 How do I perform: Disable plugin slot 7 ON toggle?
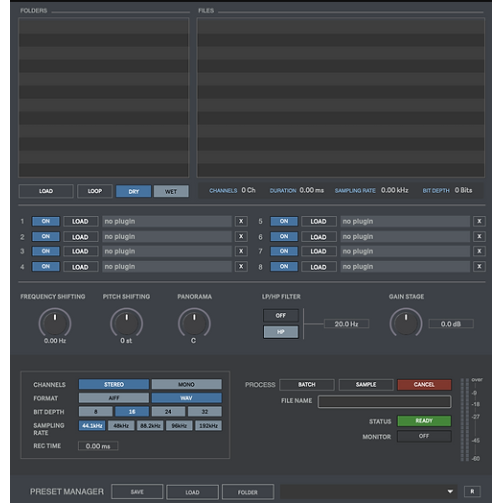pyautogui.click(x=284, y=251)
